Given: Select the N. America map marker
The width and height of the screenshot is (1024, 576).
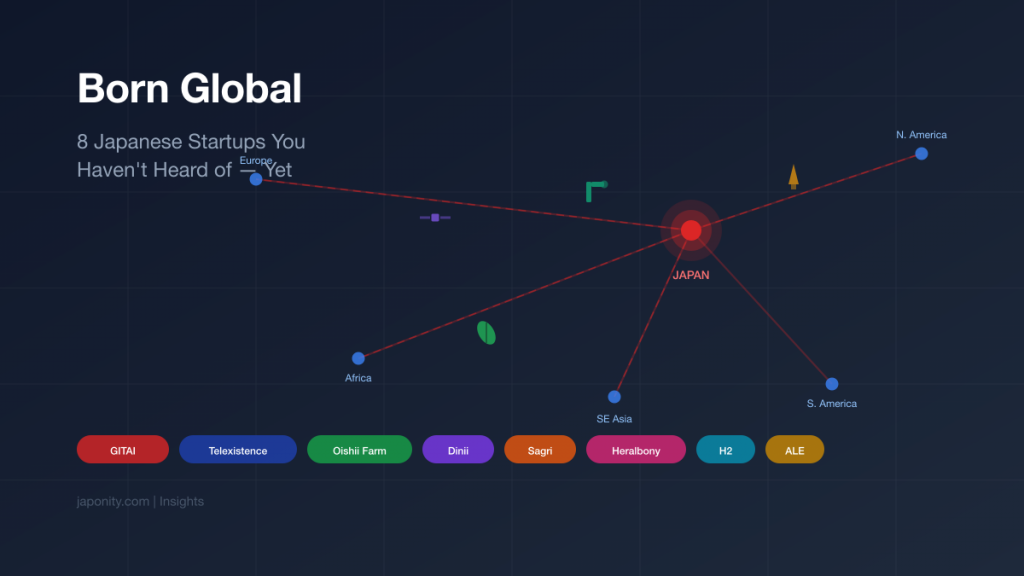Looking at the screenshot, I should (x=921, y=153).
